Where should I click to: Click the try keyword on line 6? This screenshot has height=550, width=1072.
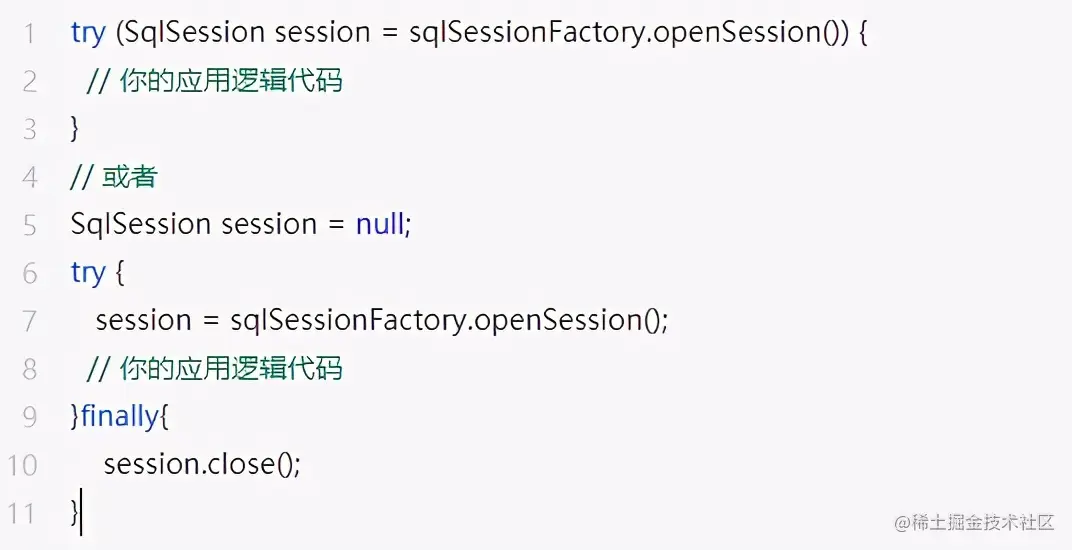tap(88, 272)
